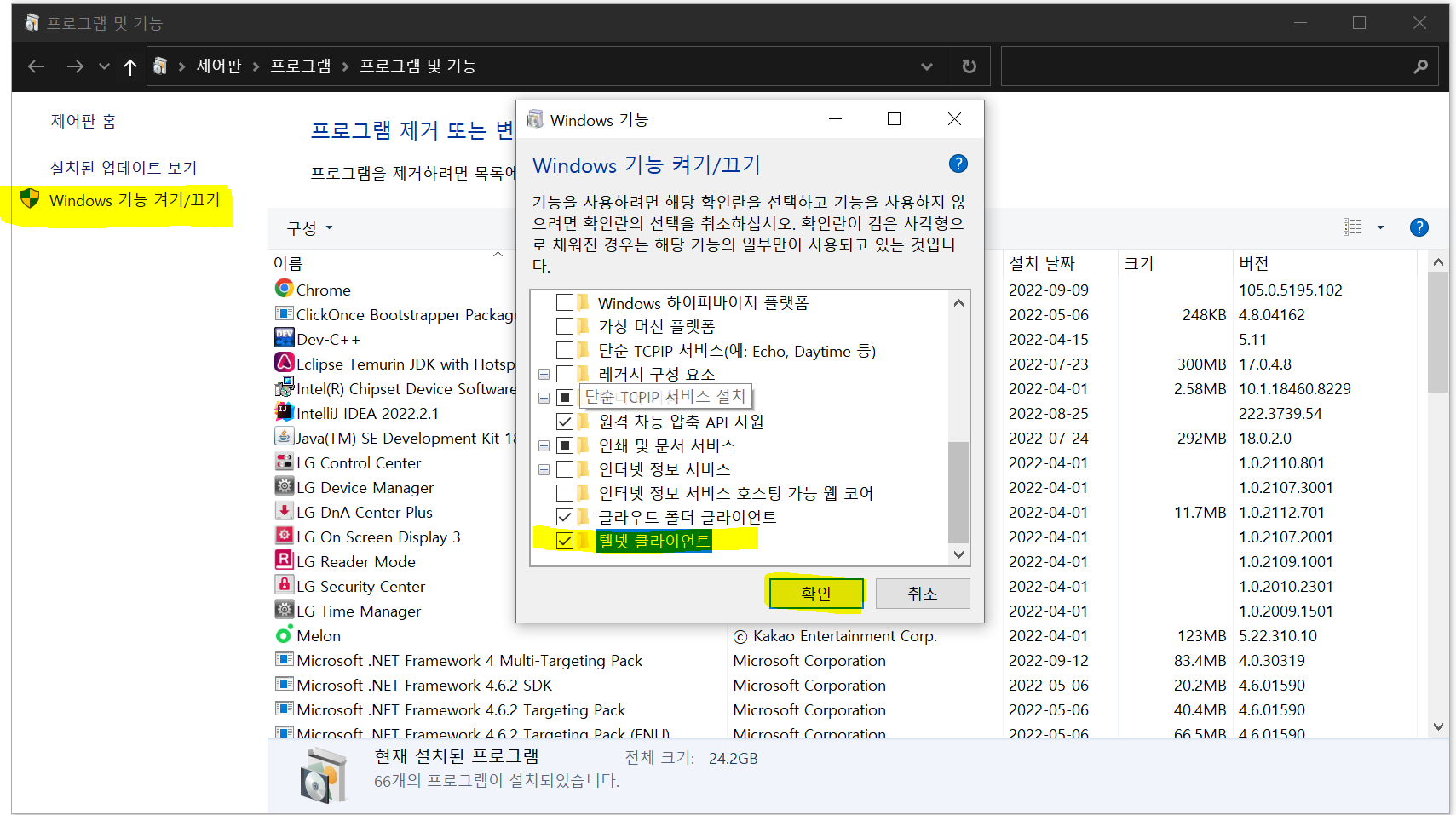Open the 설치된 업데이트 보기 link
The image size is (1456, 815).
pos(124,168)
